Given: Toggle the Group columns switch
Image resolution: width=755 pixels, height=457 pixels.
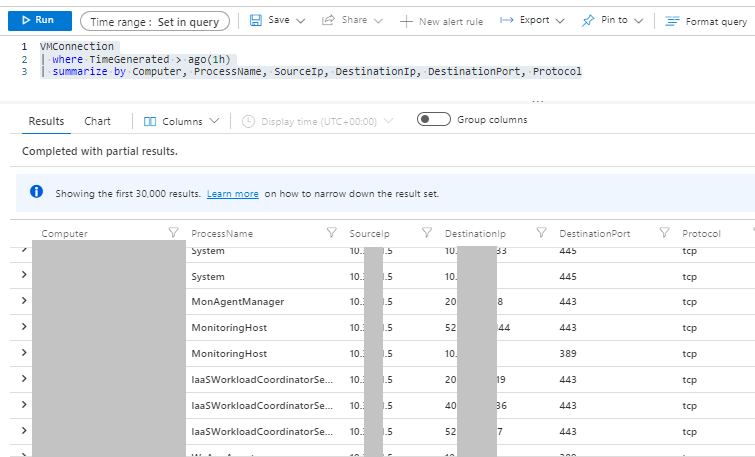Looking at the screenshot, I should click(433, 120).
